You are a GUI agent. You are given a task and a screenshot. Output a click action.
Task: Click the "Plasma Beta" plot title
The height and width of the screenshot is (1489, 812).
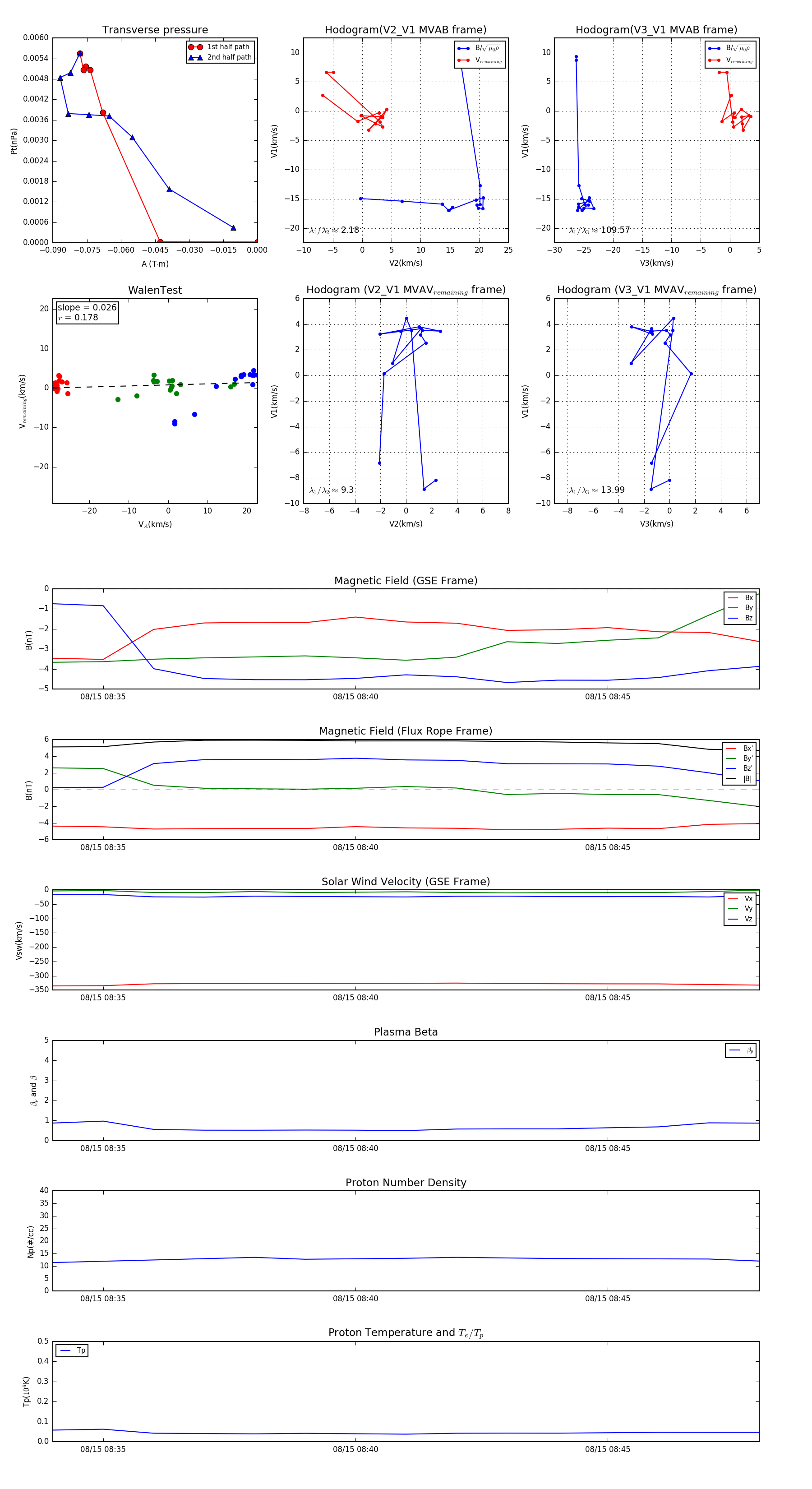pyautogui.click(x=406, y=1032)
